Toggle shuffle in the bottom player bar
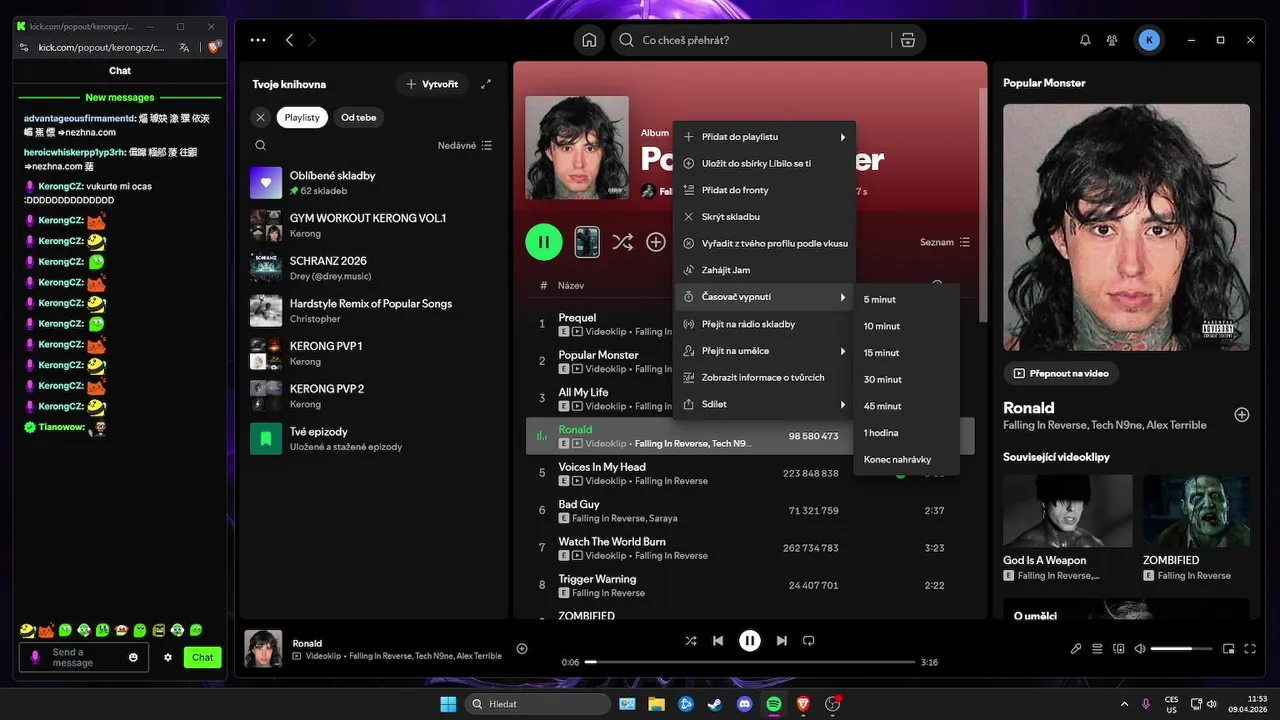The width and height of the screenshot is (1280, 720). [x=690, y=641]
